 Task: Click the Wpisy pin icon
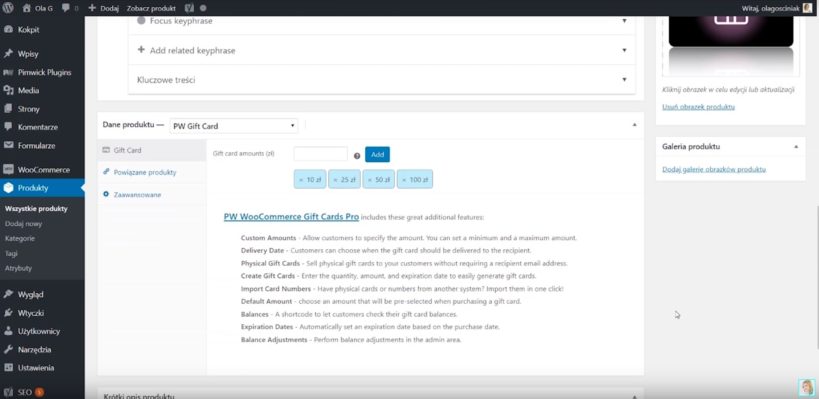pyautogui.click(x=8, y=54)
